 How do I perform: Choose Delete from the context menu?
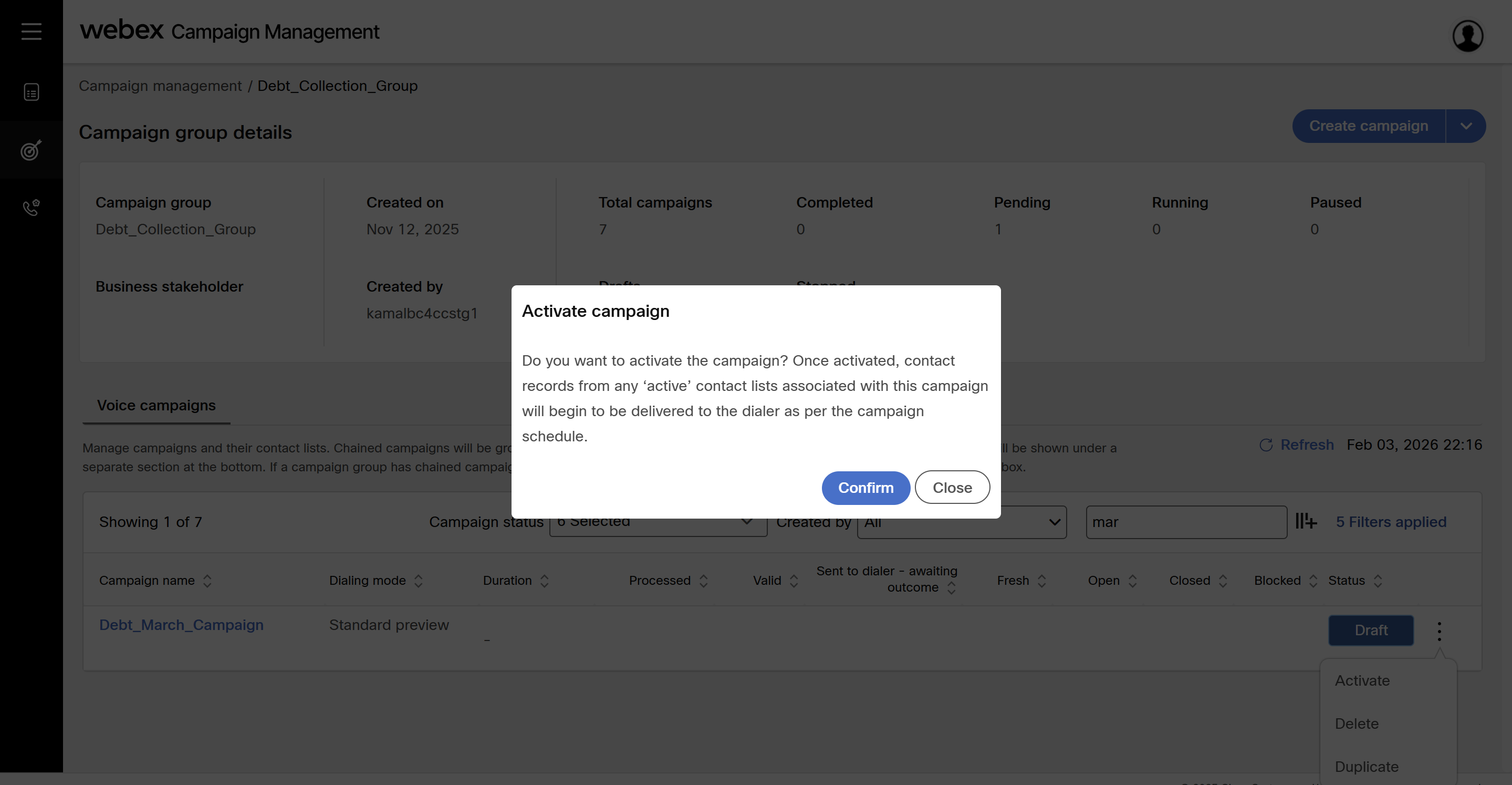tap(1357, 724)
